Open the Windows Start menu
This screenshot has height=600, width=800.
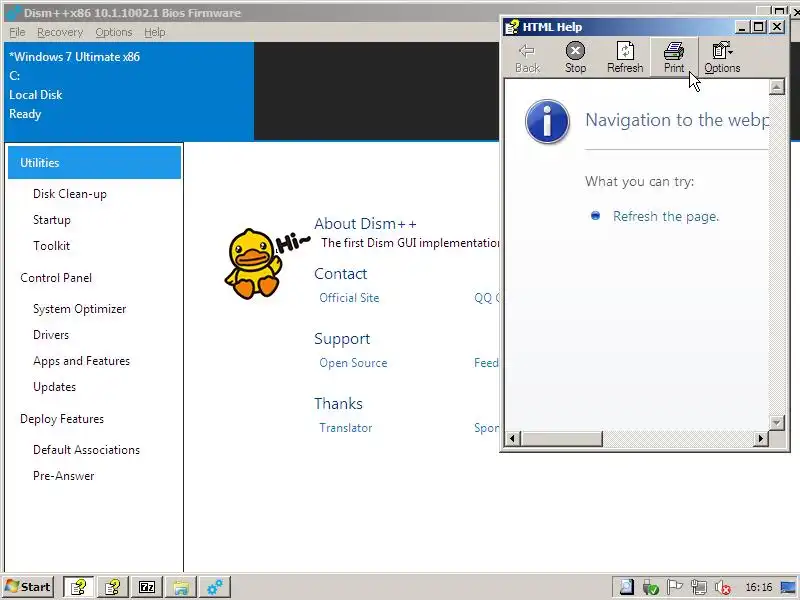point(29,587)
